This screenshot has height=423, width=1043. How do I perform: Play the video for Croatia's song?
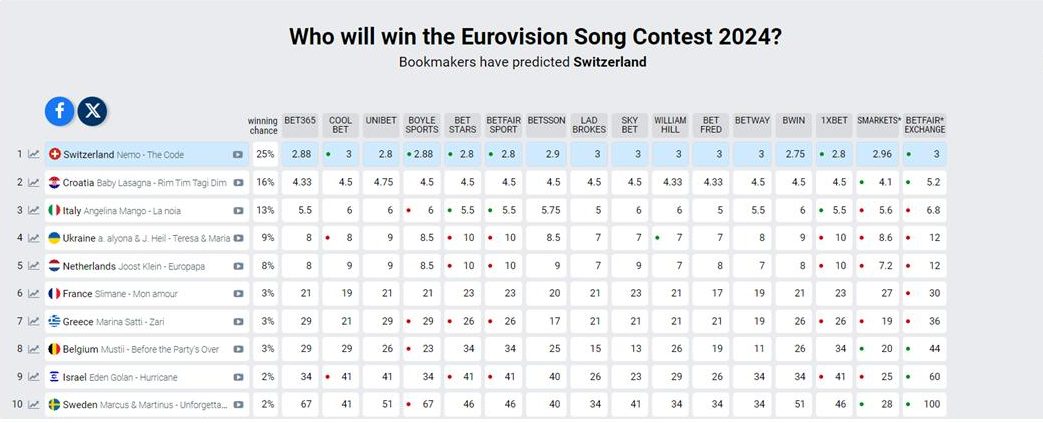[x=238, y=183]
